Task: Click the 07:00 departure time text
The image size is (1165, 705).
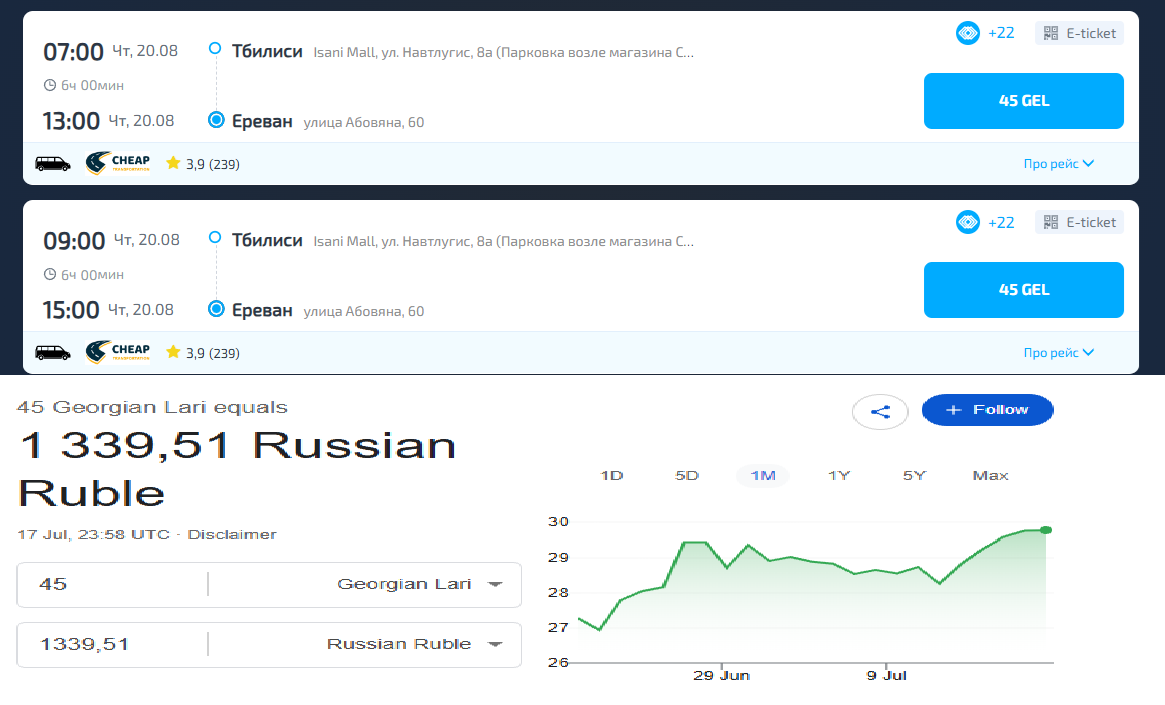Action: click(73, 52)
